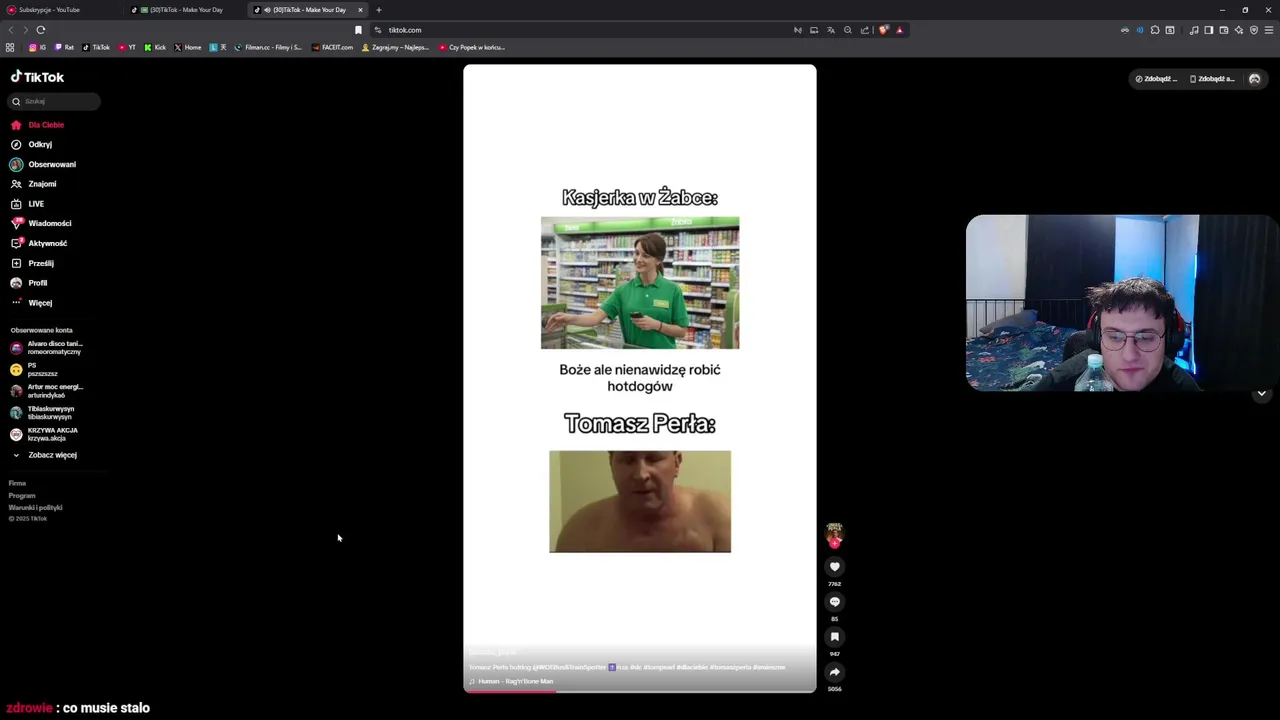Open the video comments

click(x=835, y=602)
